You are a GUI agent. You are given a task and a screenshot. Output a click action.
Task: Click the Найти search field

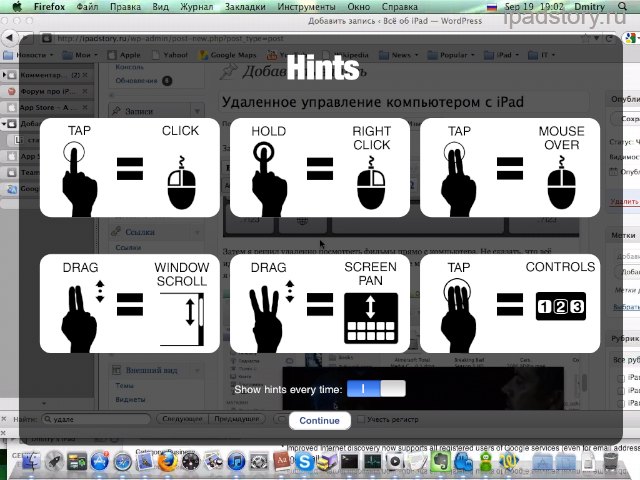coord(96,419)
